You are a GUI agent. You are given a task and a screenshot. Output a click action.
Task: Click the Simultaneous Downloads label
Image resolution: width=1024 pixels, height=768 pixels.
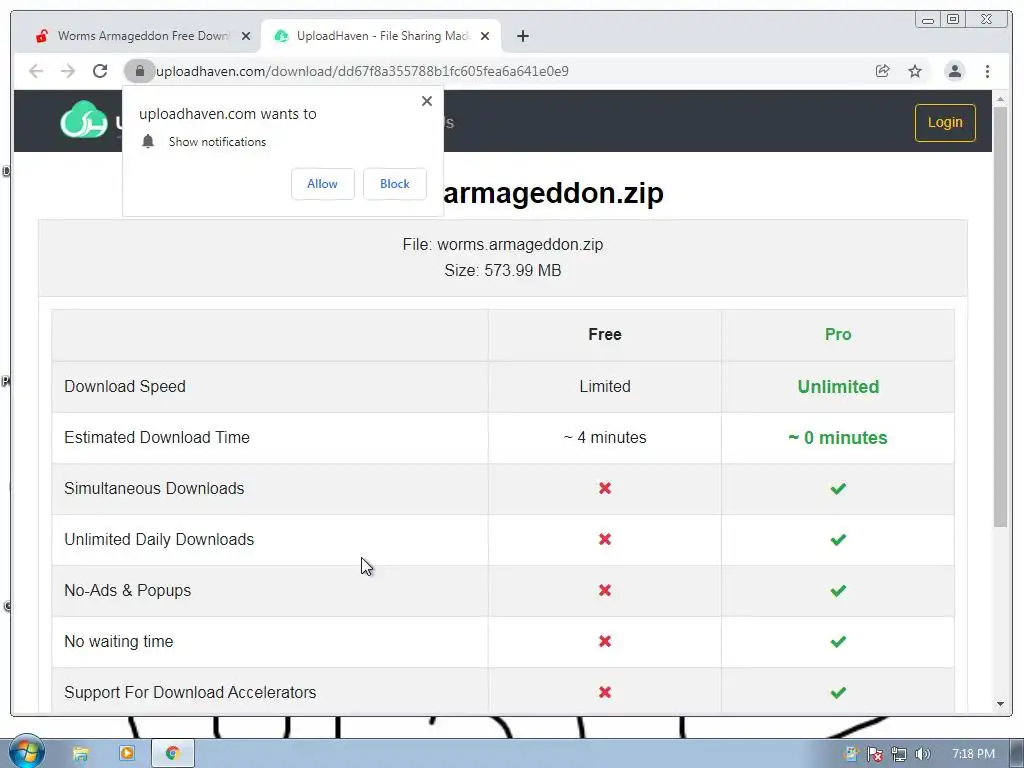pos(154,488)
